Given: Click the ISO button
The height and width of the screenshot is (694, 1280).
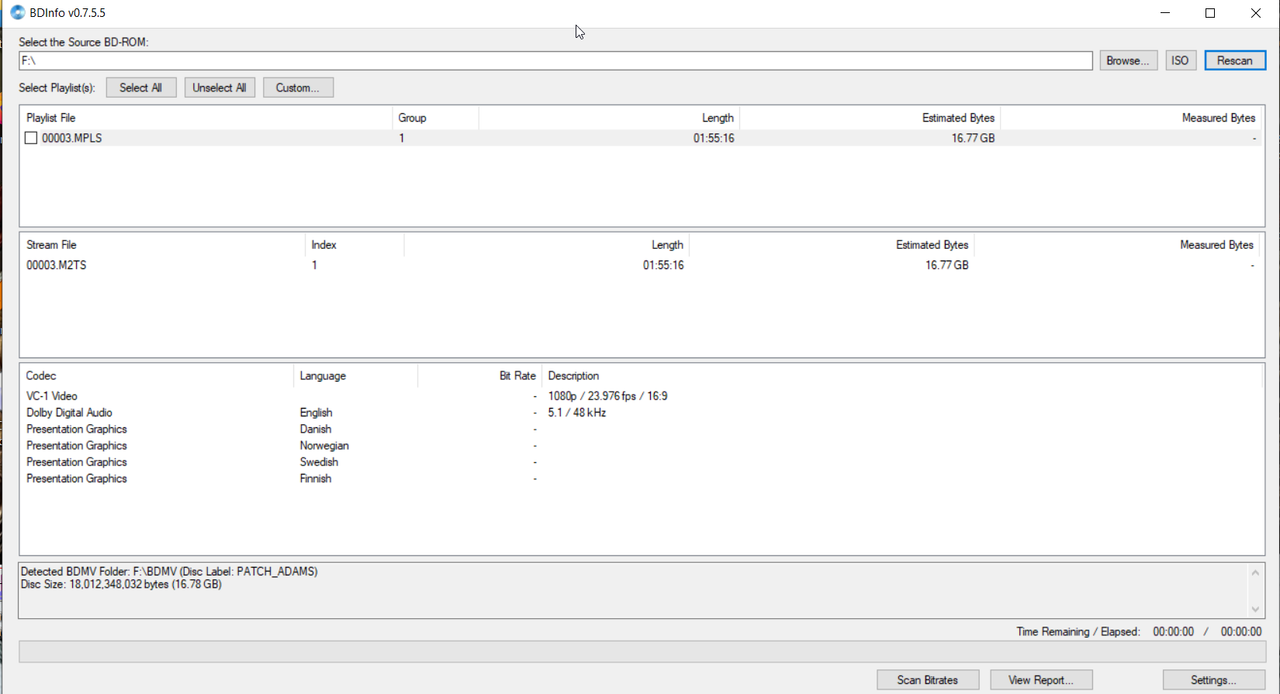Looking at the screenshot, I should [x=1180, y=60].
